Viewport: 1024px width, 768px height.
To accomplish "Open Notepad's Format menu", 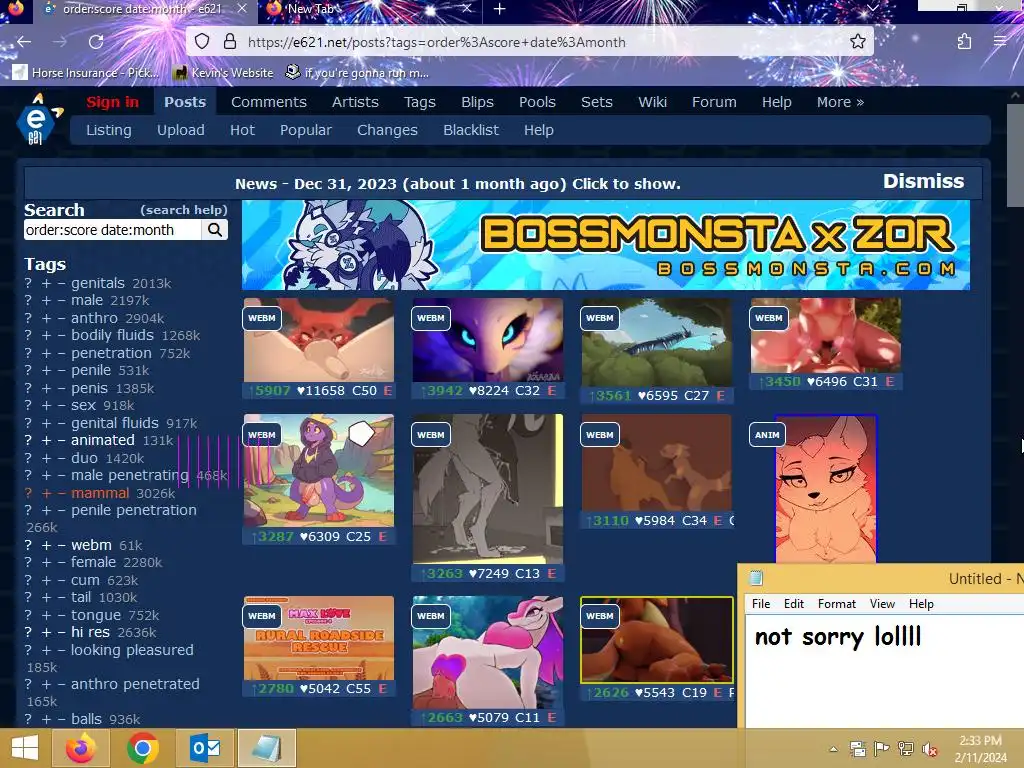I will (x=837, y=603).
